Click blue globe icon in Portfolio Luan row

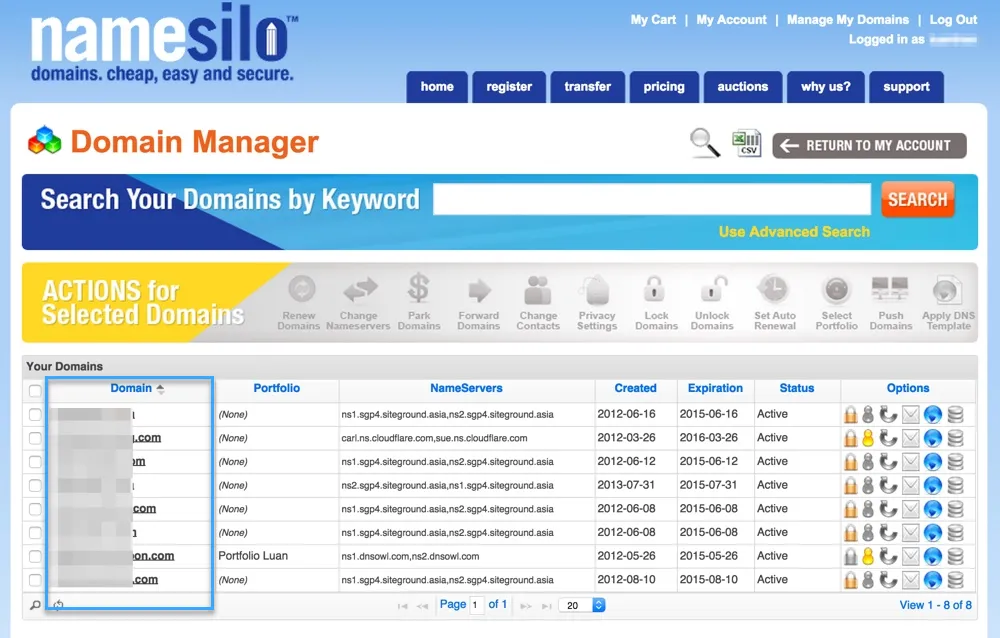point(932,556)
